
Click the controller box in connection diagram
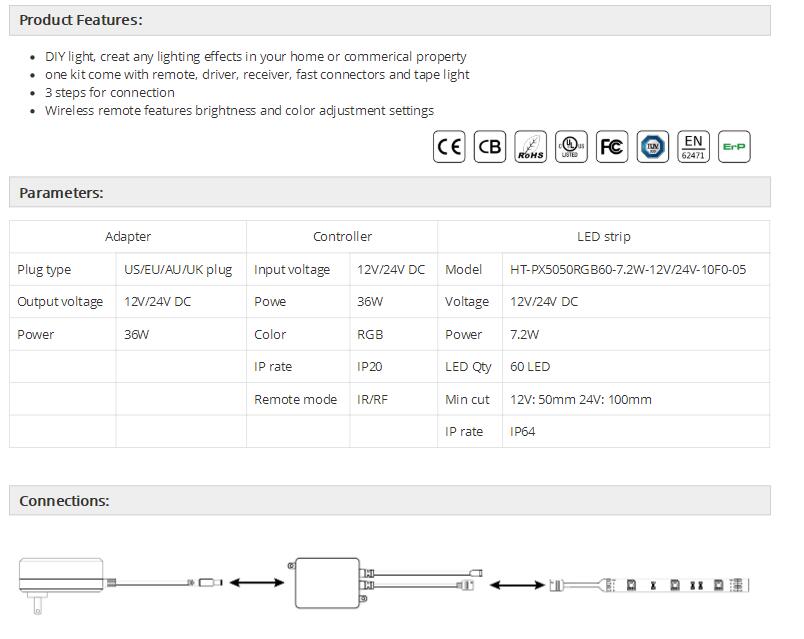tap(326, 583)
